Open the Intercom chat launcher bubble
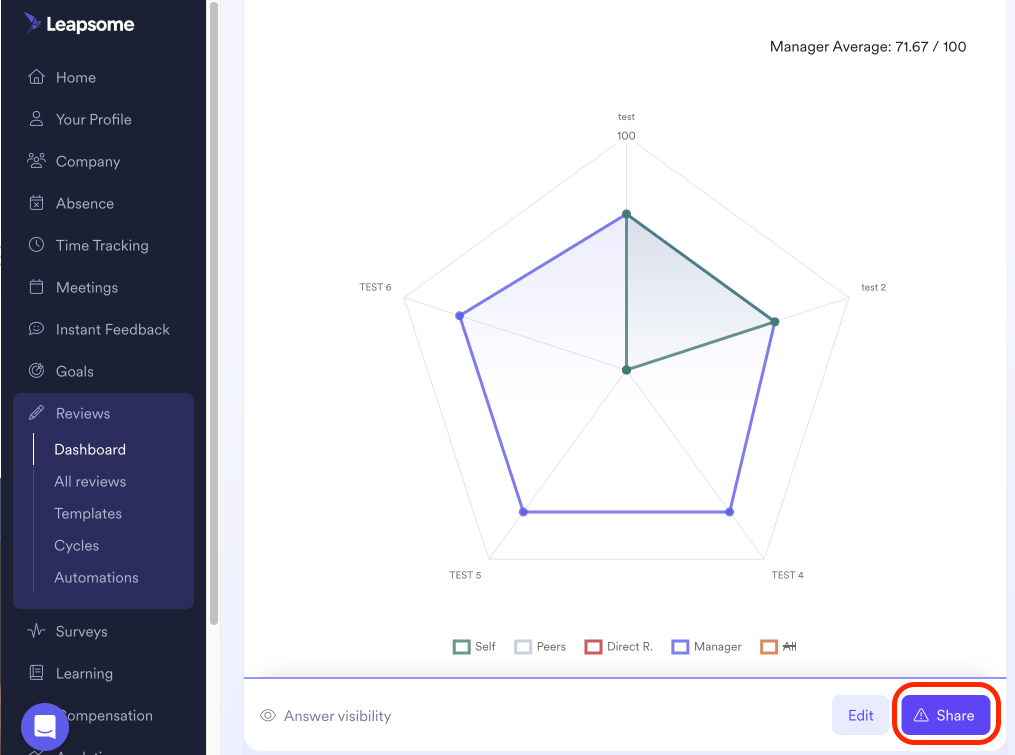The image size is (1015, 755). tap(45, 726)
